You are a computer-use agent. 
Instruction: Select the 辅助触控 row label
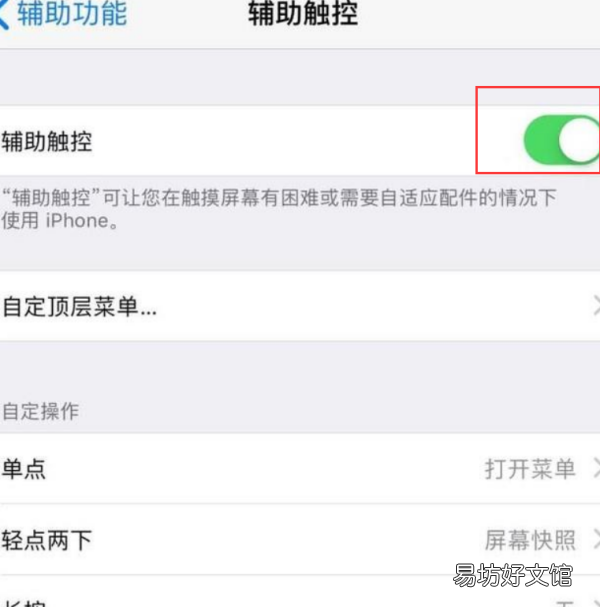click(47, 142)
